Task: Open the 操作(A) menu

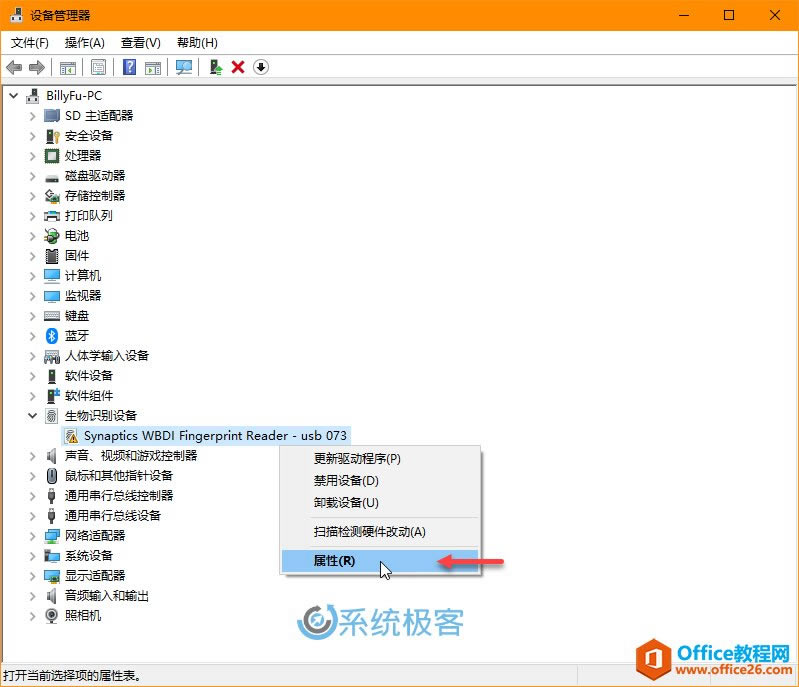Action: coord(85,43)
